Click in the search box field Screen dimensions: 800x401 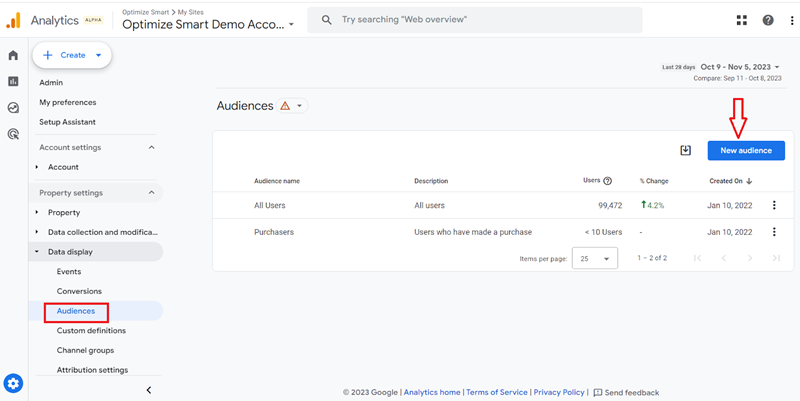[474, 20]
